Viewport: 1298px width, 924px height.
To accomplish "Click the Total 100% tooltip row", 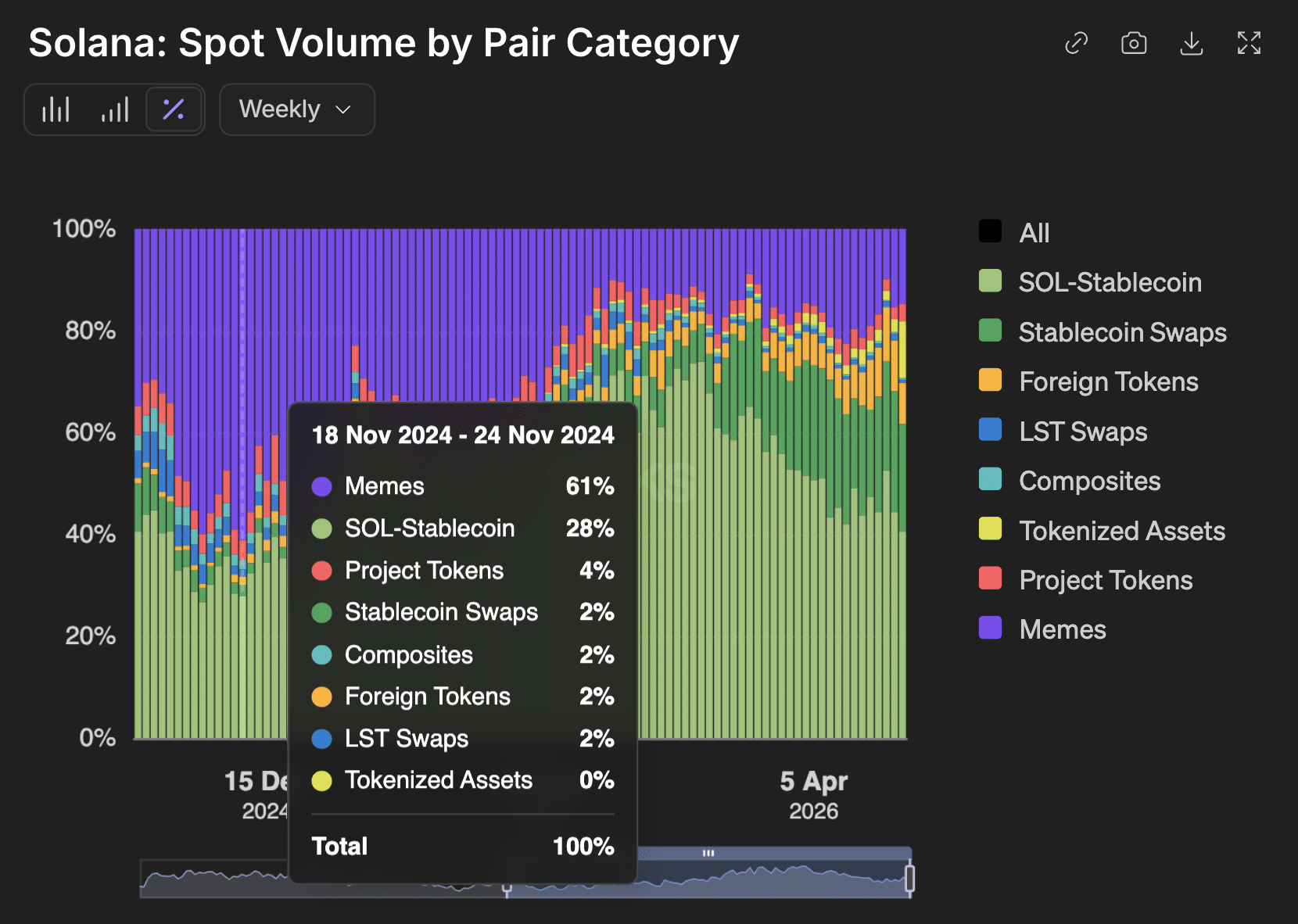I will (463, 847).
